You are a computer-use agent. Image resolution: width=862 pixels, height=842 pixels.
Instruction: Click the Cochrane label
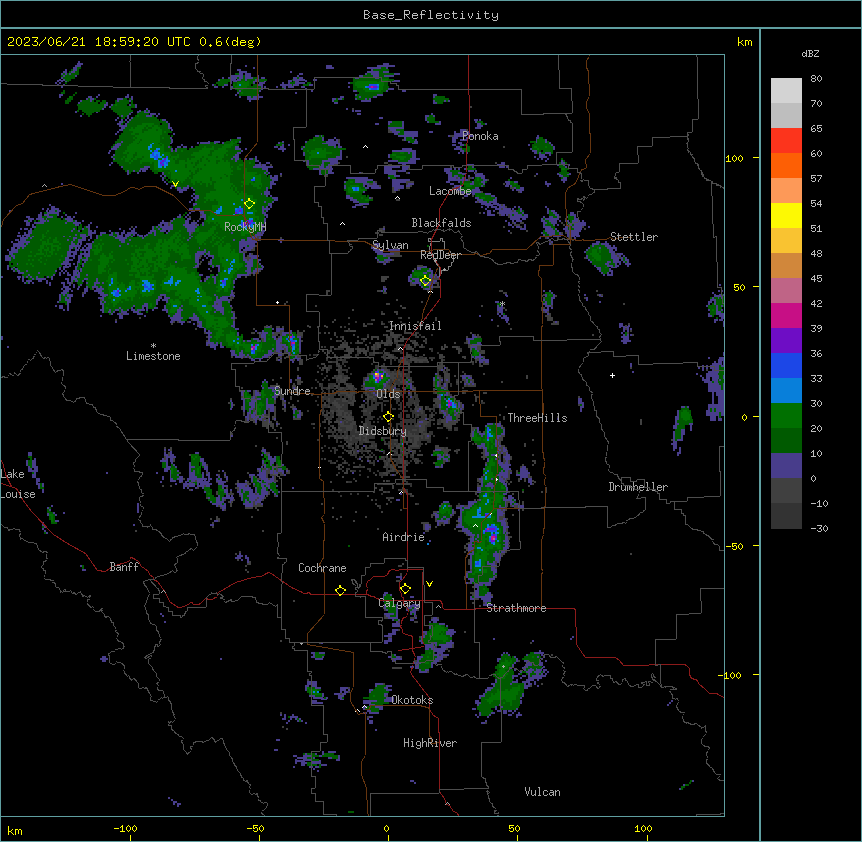click(322, 568)
